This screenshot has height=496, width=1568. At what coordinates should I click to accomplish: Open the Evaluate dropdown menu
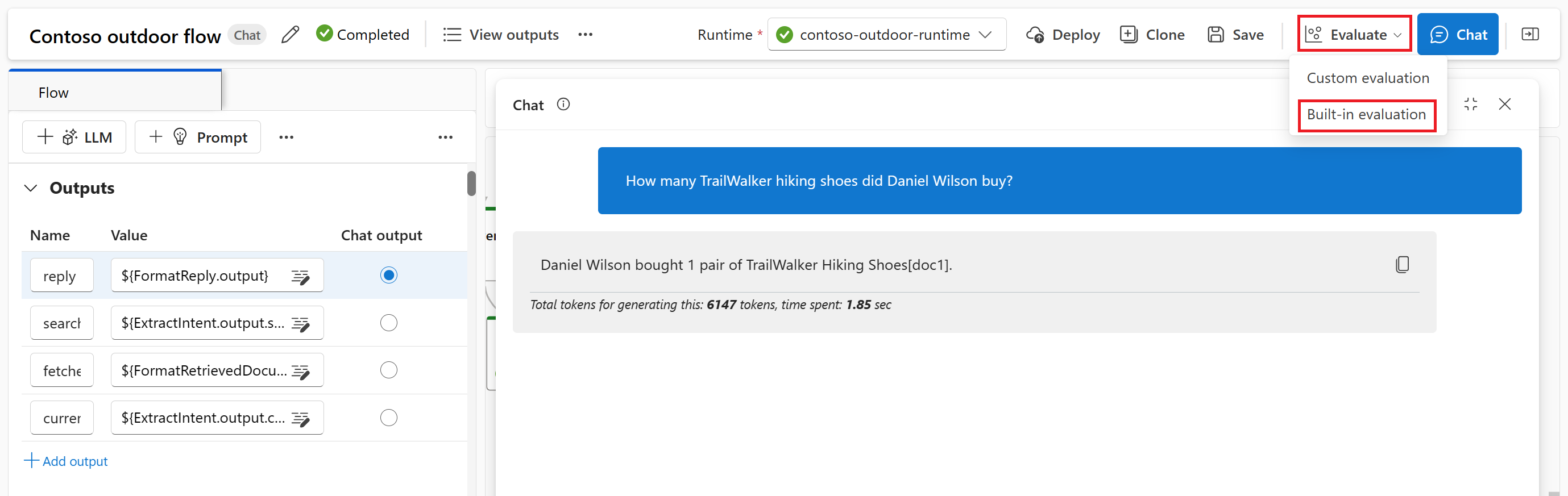coord(1354,35)
